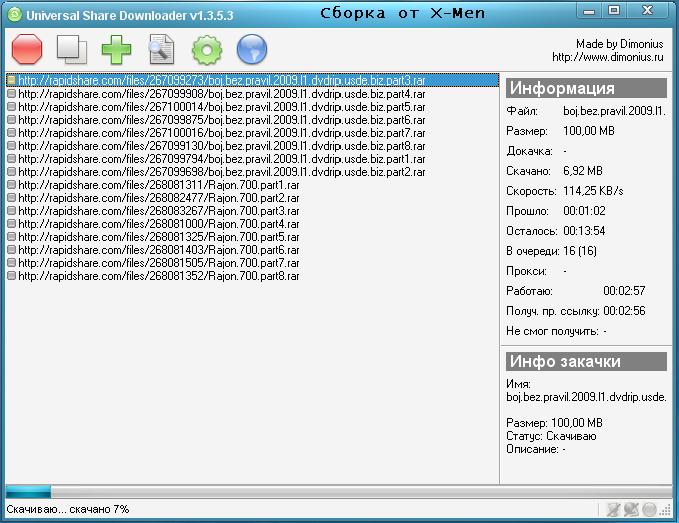Click first status bar tray icon

[x=614, y=510]
